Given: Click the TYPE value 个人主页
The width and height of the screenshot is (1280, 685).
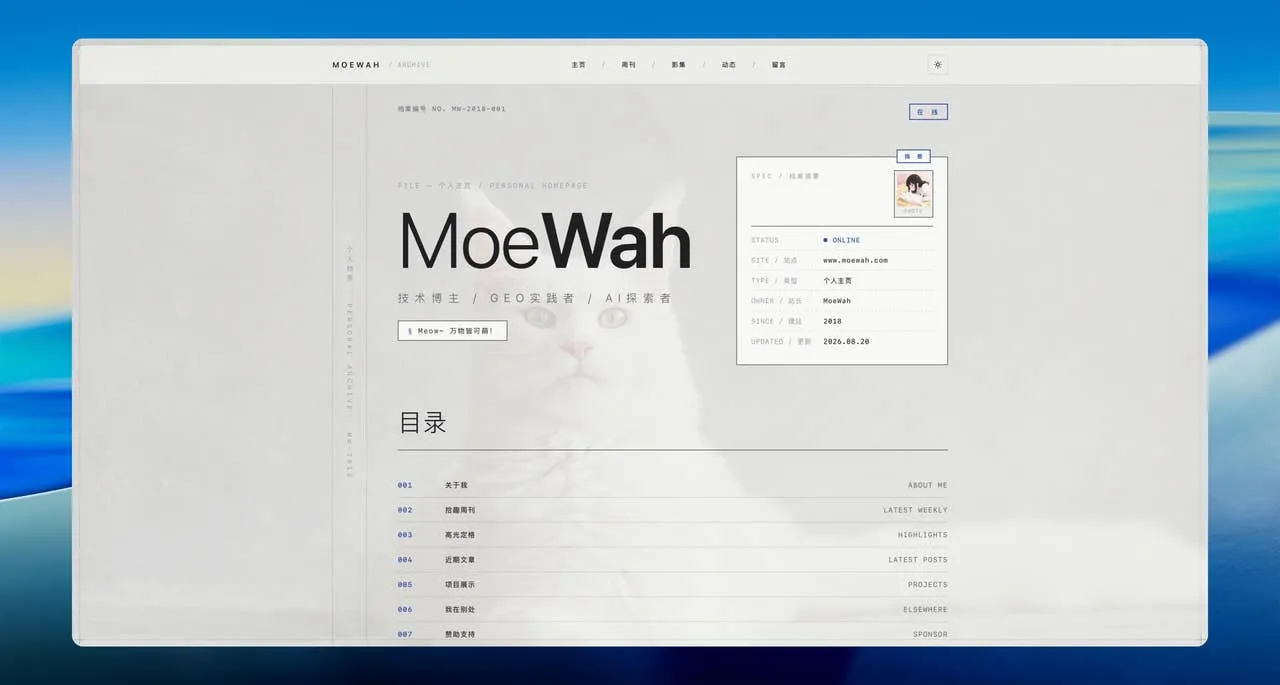Looking at the screenshot, I should (837, 281).
